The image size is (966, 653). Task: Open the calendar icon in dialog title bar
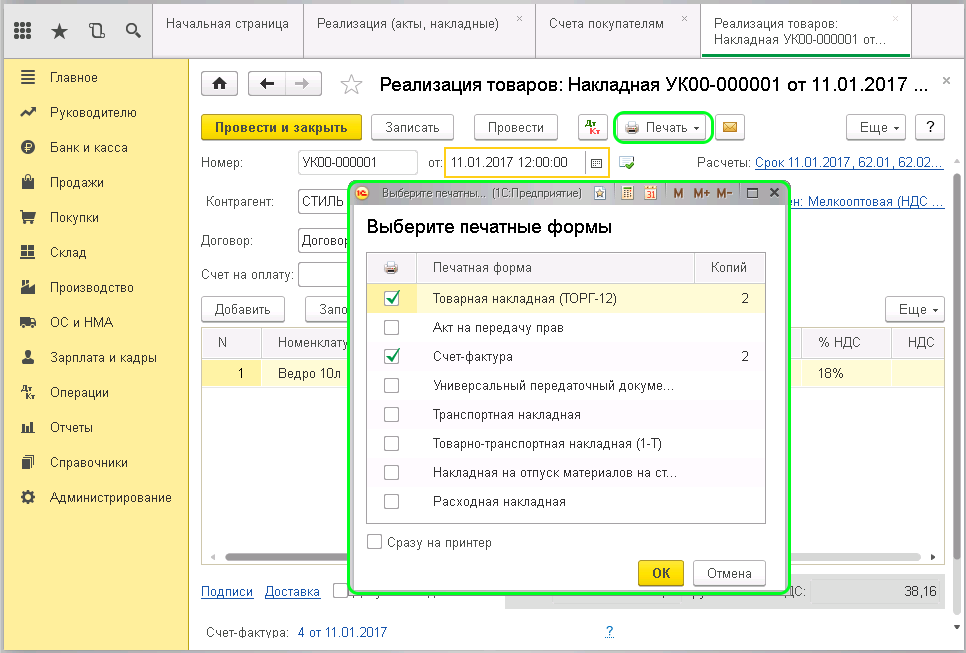pos(652,192)
